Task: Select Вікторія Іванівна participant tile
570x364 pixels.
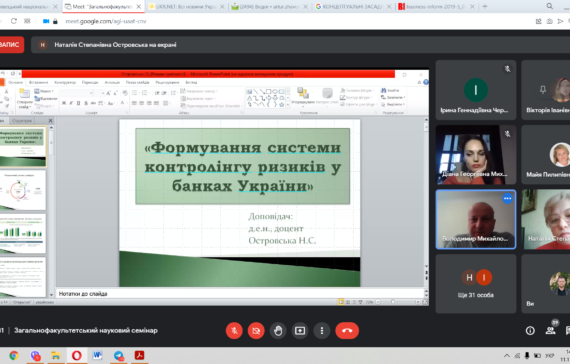Action: [x=546, y=90]
